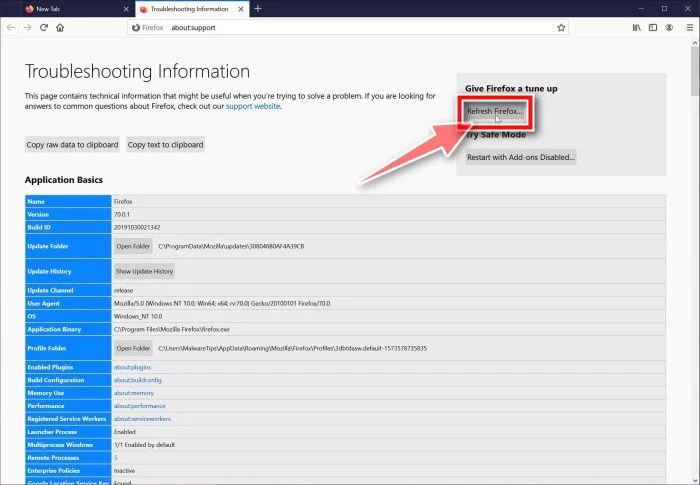Image resolution: width=700 pixels, height=485 pixels.
Task: Open the about:memory link
Action: click(x=133, y=393)
